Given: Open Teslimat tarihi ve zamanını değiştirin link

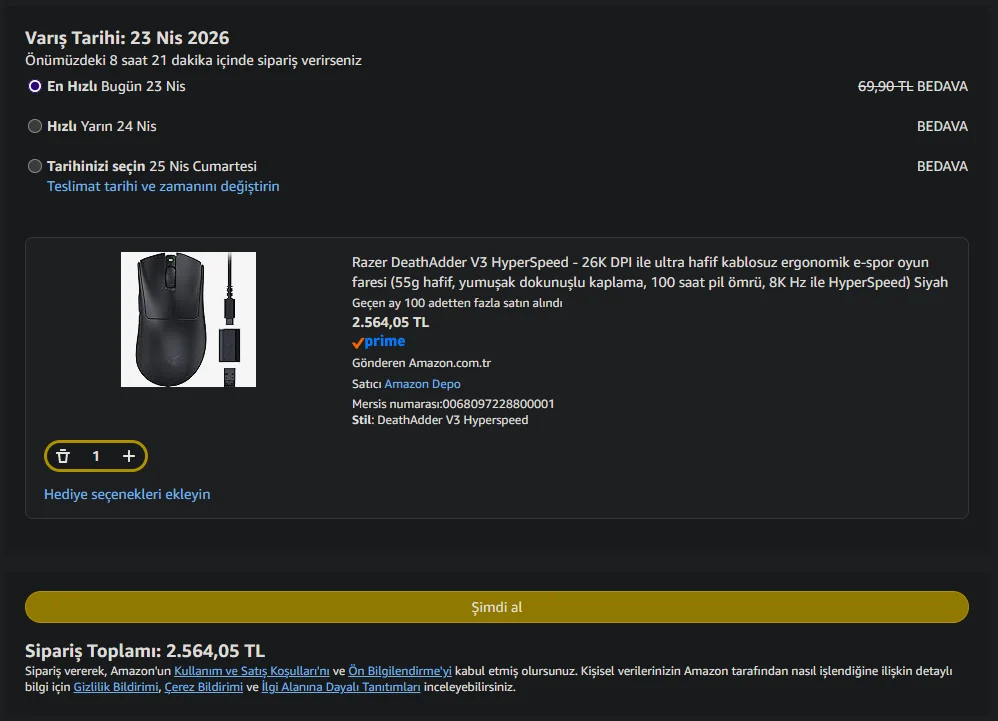Looking at the screenshot, I should point(163,186).
